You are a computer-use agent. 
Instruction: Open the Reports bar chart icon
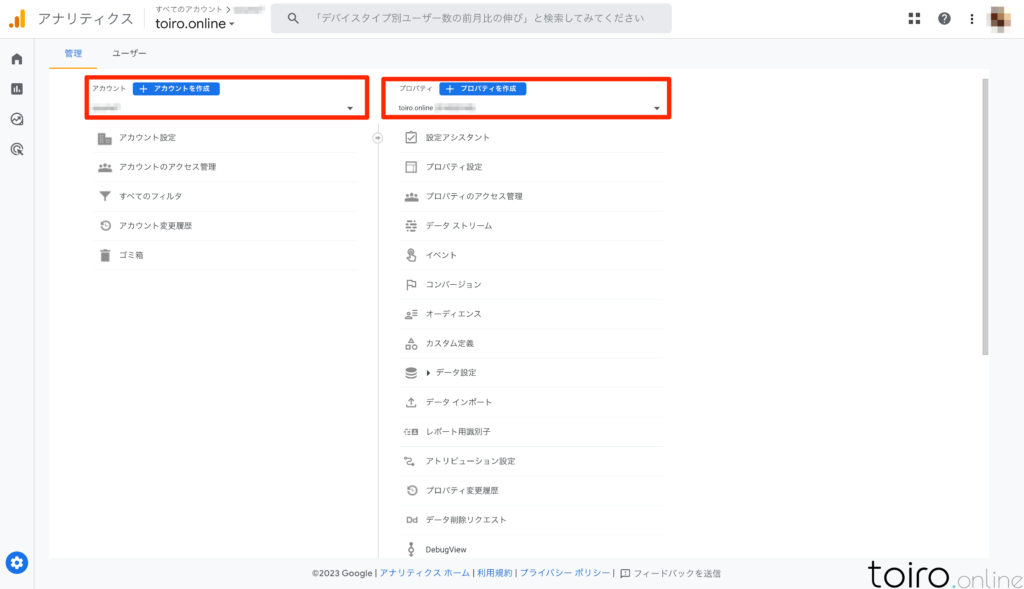point(16,89)
